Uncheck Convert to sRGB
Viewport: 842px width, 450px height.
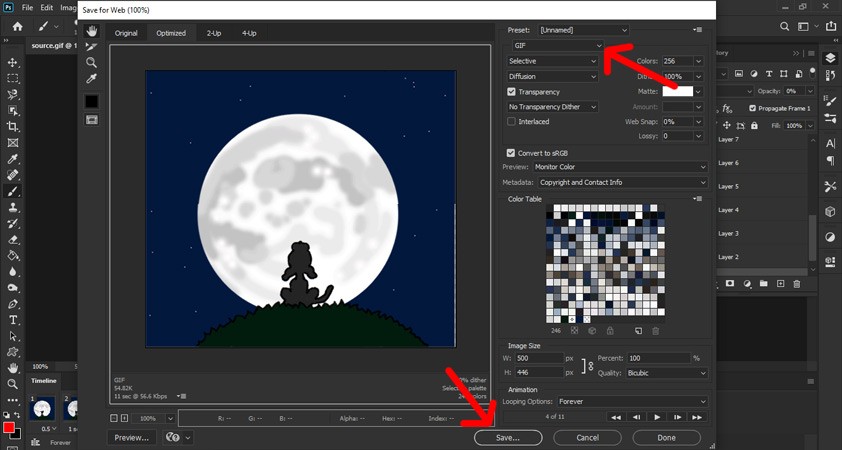coord(512,152)
